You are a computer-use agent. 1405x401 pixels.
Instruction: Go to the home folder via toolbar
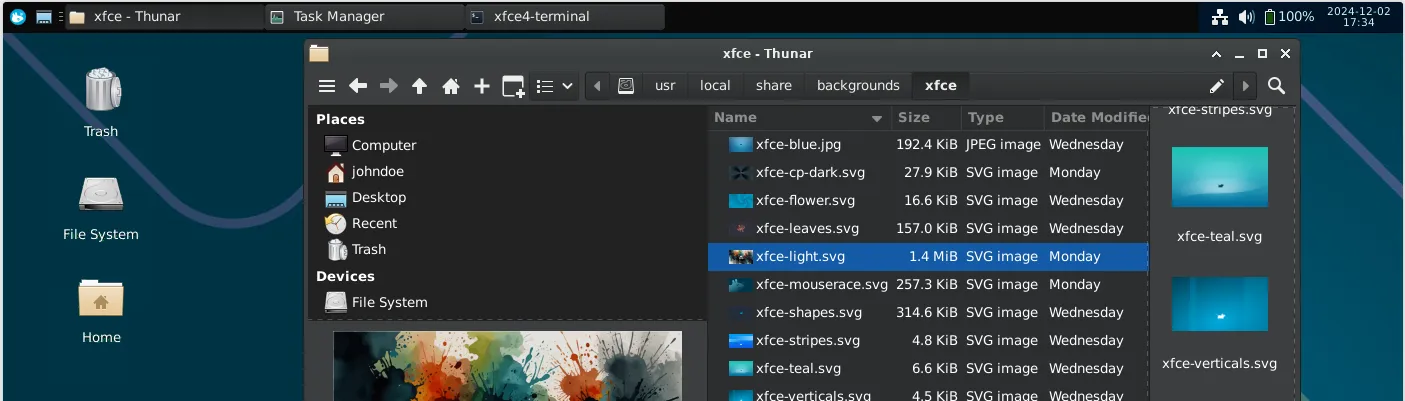451,86
